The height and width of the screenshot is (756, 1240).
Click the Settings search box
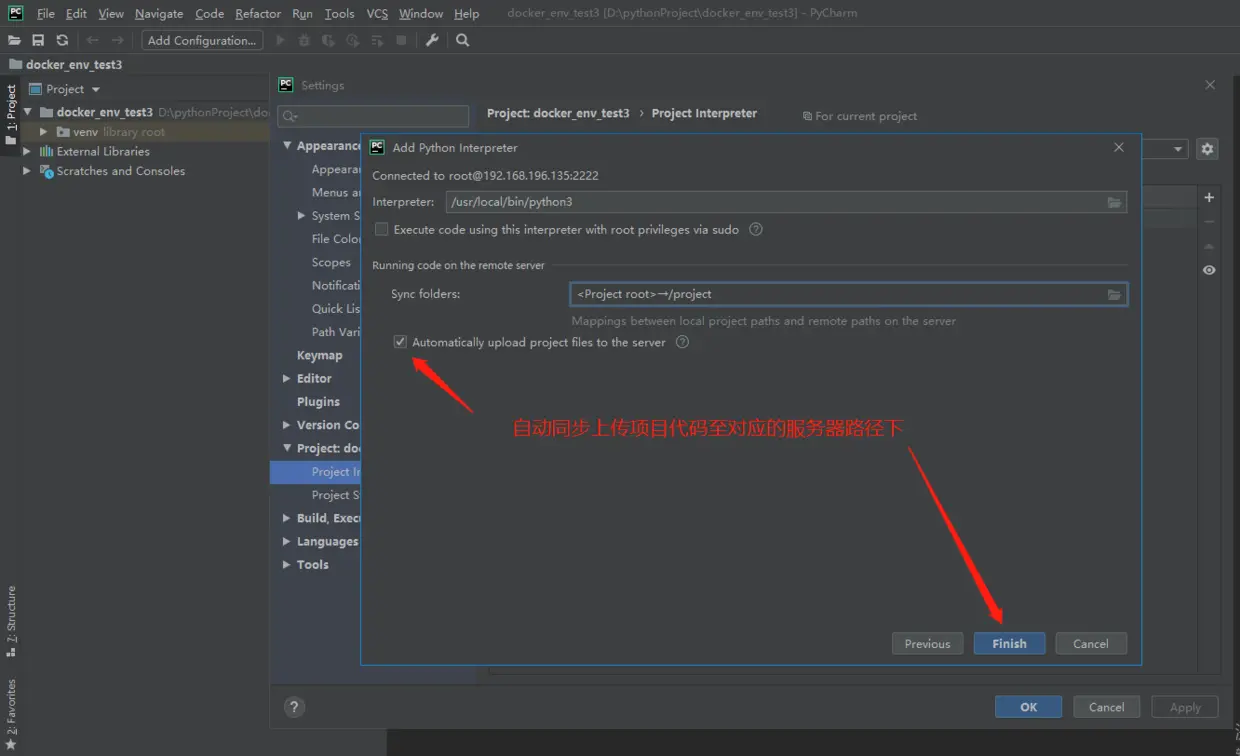point(373,116)
